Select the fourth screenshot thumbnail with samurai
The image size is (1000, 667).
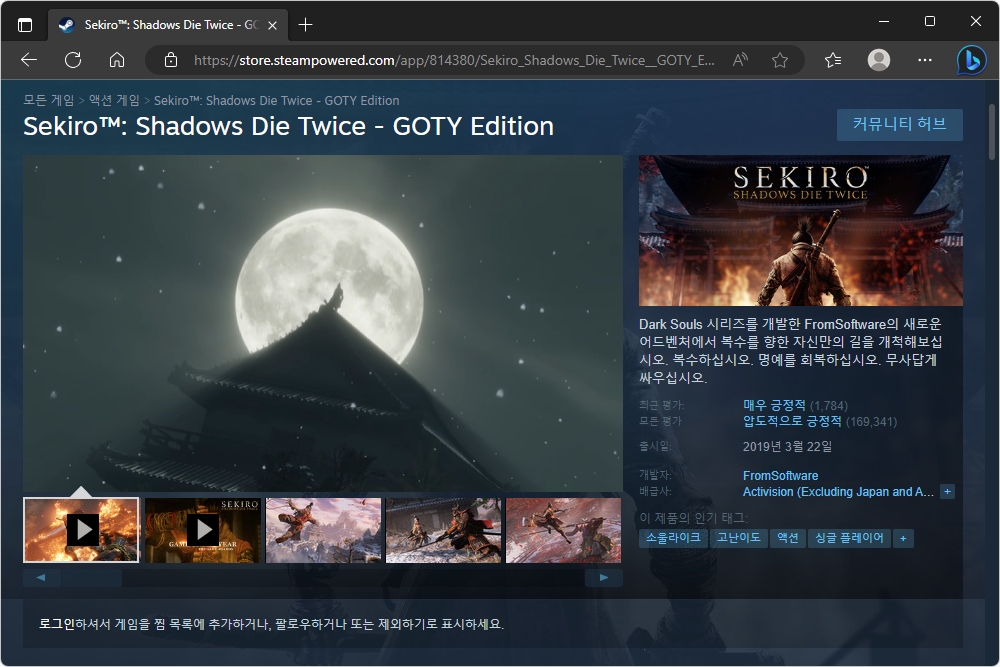click(x=443, y=530)
